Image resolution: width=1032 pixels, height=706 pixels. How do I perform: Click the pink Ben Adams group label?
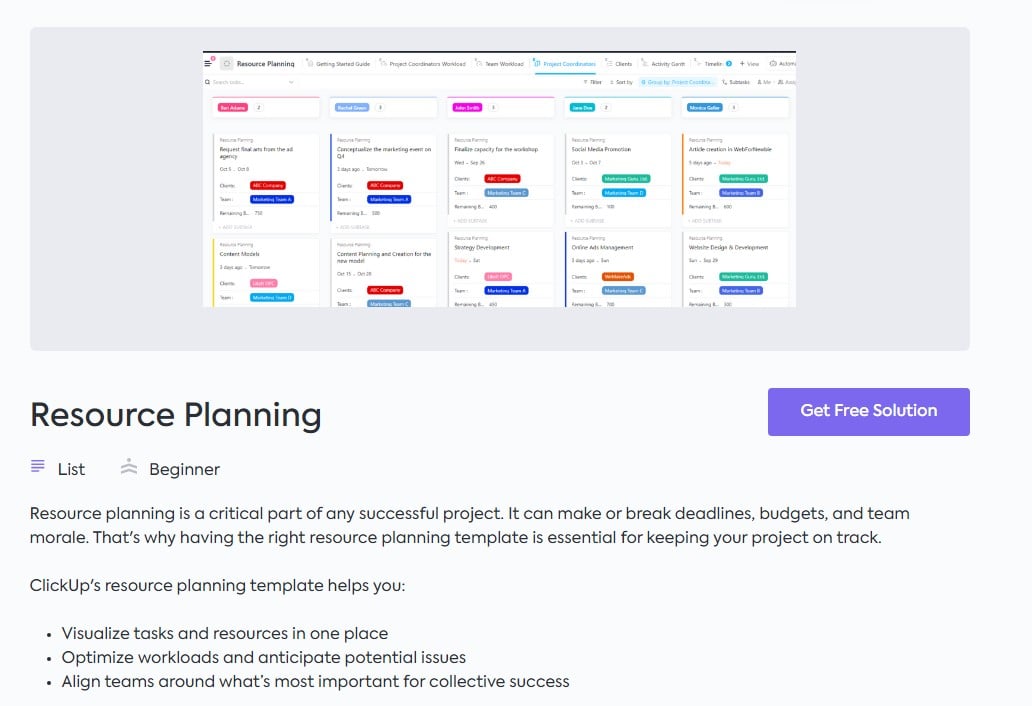pyautogui.click(x=233, y=107)
